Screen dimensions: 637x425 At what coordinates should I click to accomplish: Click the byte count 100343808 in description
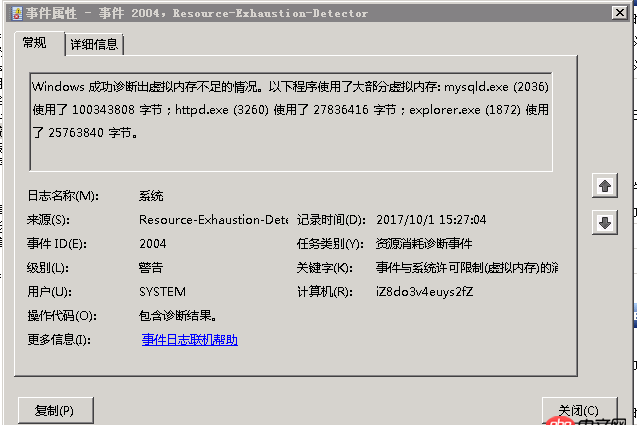(x=103, y=110)
